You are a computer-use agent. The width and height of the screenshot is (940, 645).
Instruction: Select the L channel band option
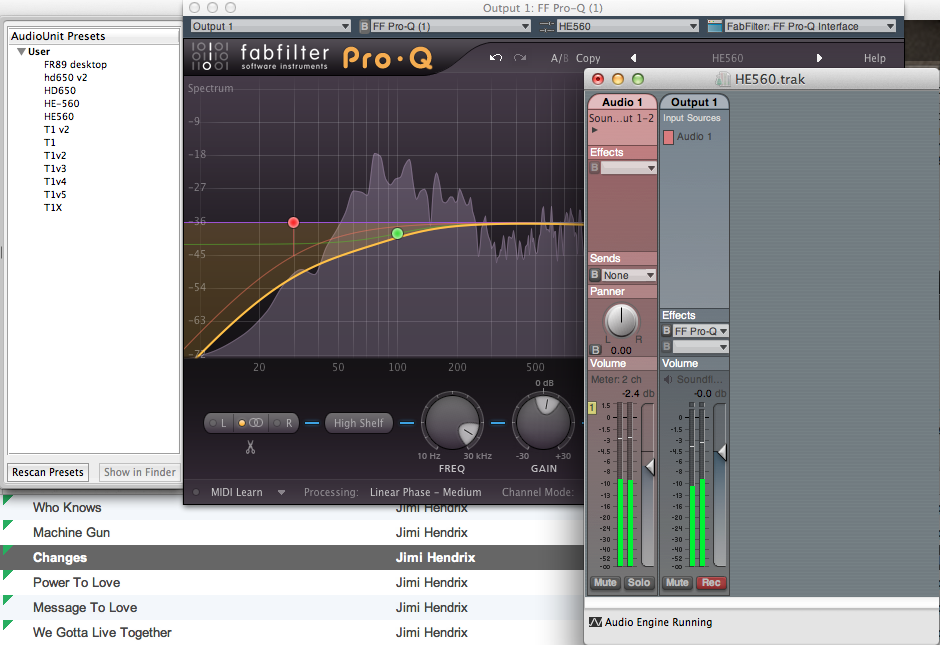tap(219, 423)
